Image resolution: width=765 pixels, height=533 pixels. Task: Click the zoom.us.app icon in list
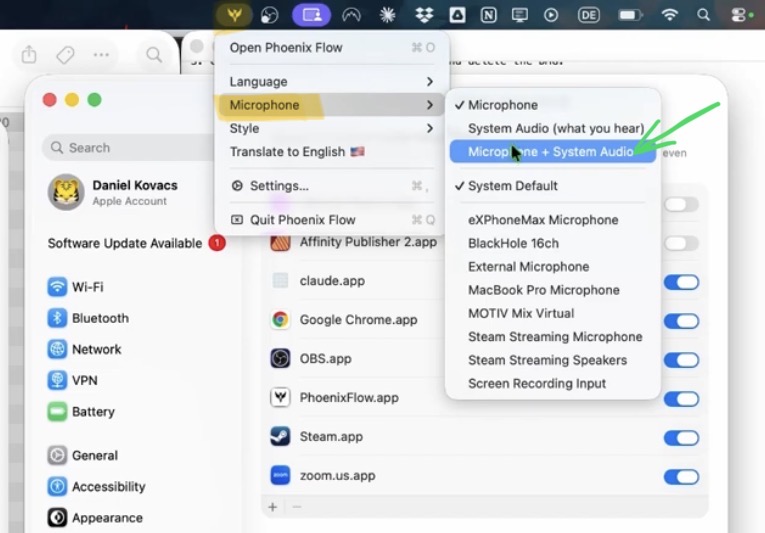click(x=280, y=475)
